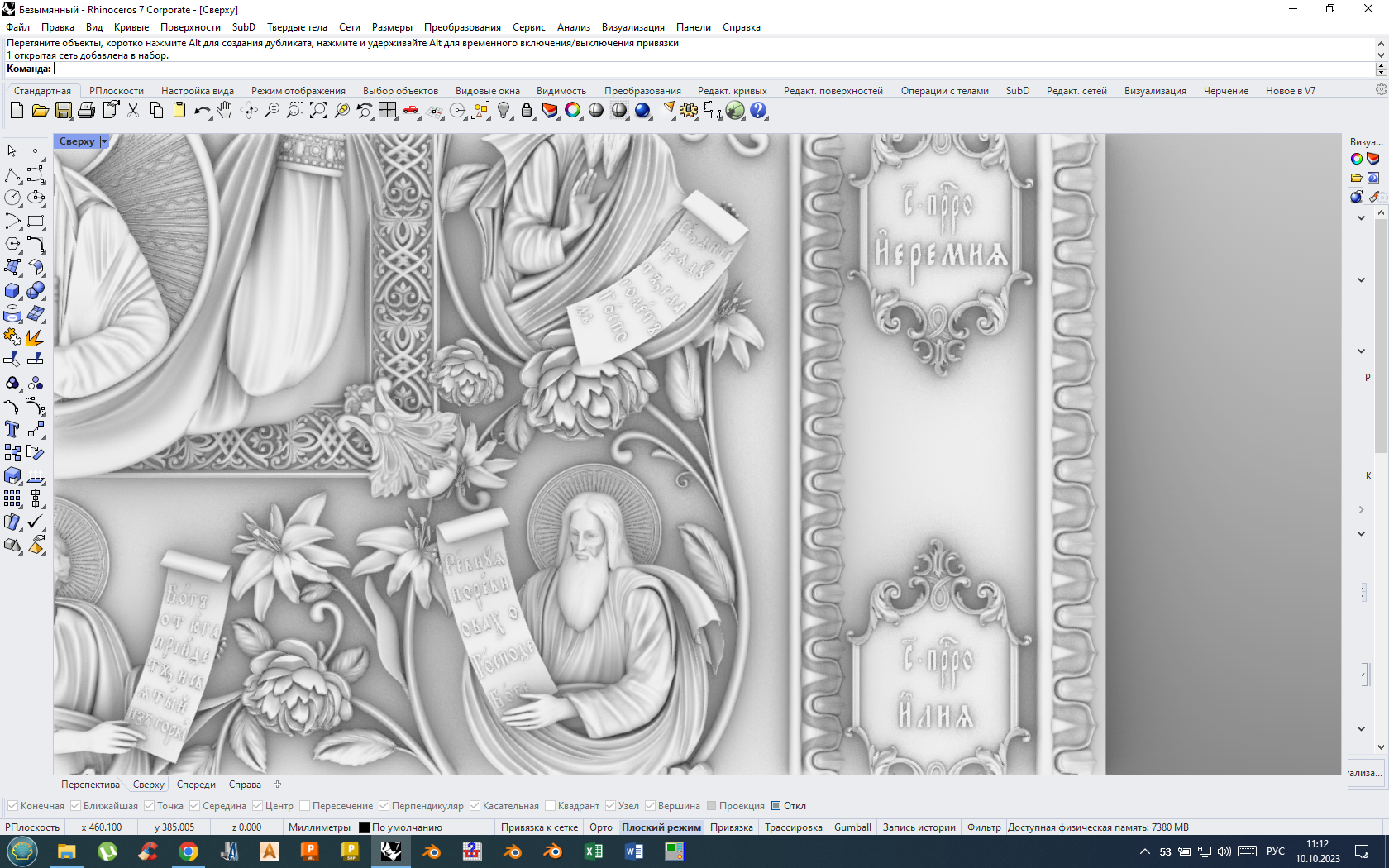
Task: Select the Text object tool
Action: [x=12, y=429]
